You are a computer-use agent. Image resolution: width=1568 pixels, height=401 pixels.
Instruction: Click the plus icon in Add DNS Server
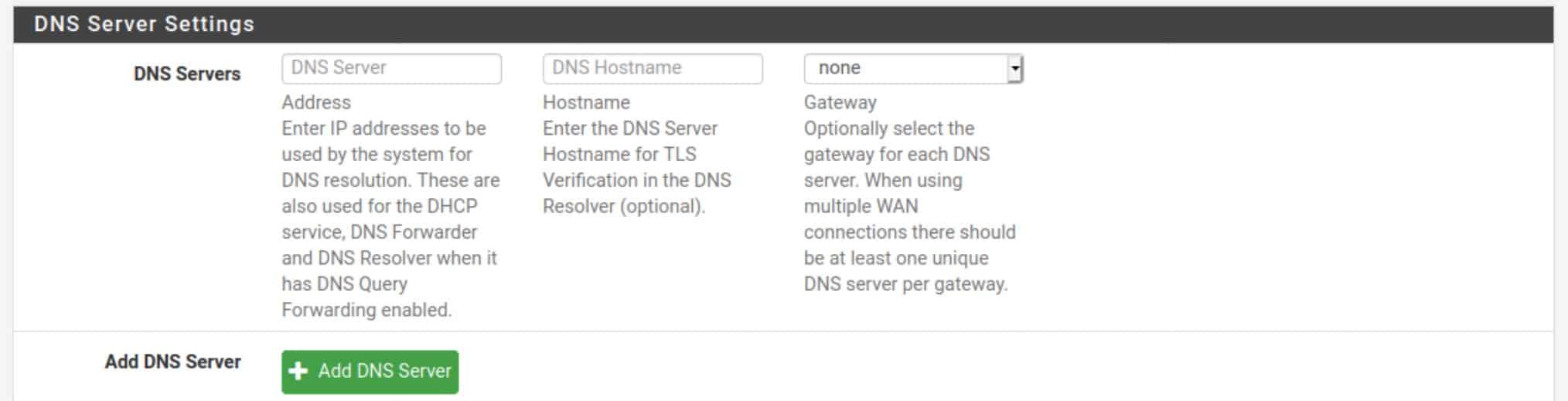(x=298, y=372)
